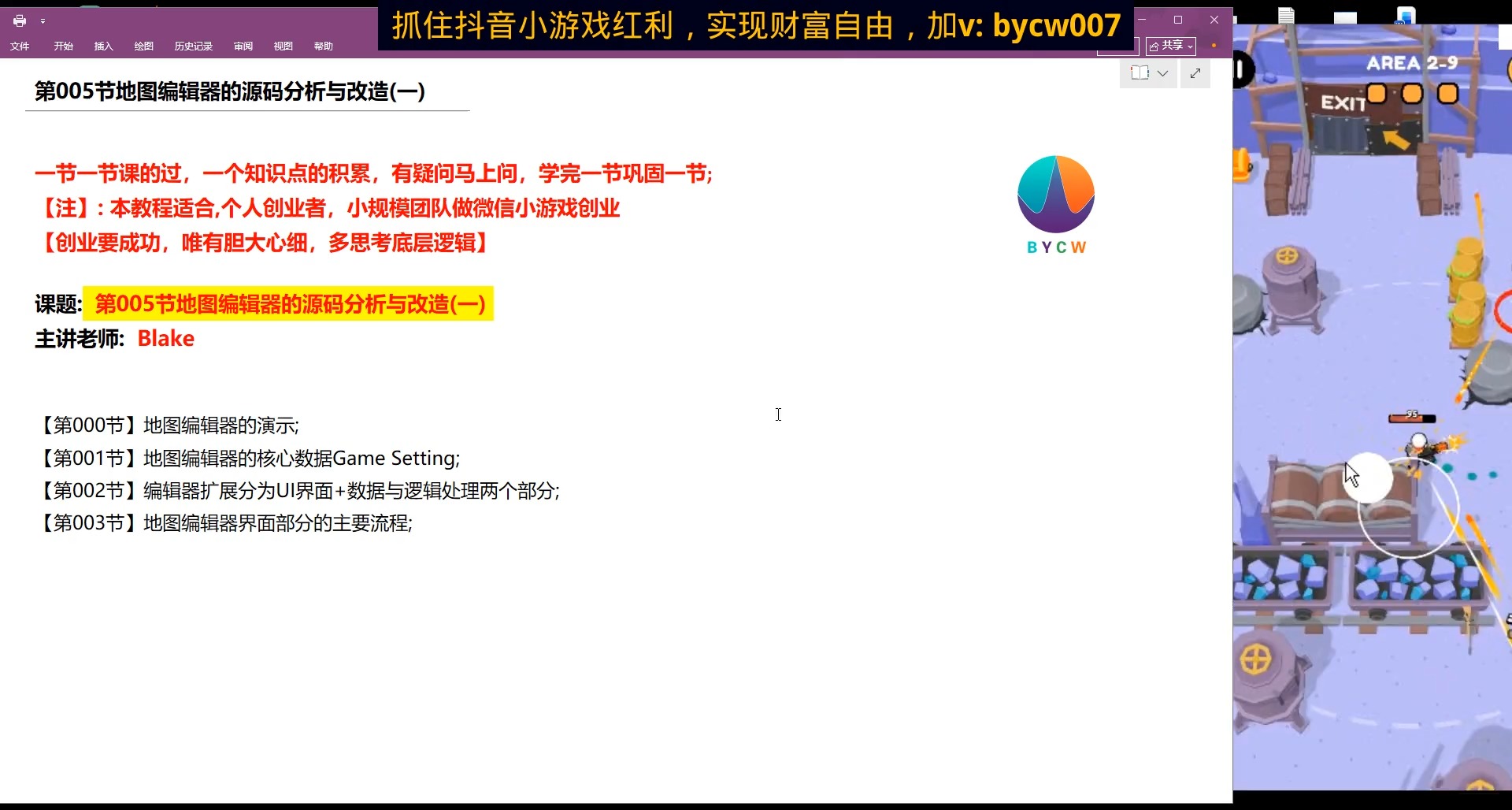Click the full-screen diagonal expand icon
The image size is (1512, 810).
tap(1195, 72)
